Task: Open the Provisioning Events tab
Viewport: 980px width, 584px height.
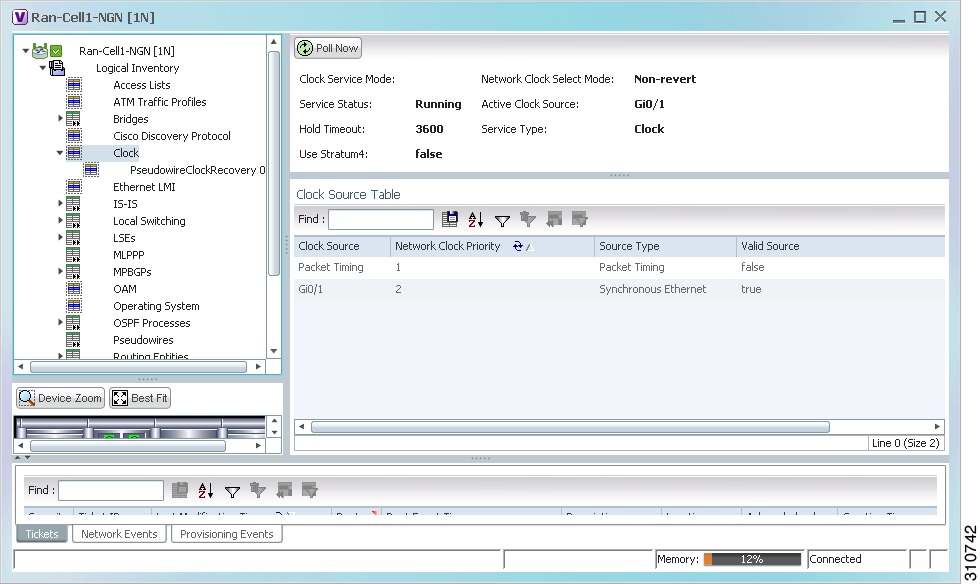Action: pos(226,534)
